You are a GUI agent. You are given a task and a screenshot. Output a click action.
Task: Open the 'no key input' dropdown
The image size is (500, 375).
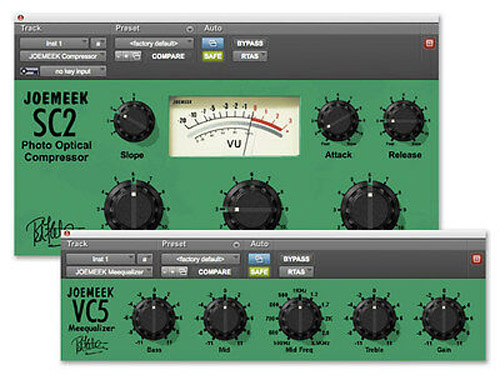[x=73, y=71]
